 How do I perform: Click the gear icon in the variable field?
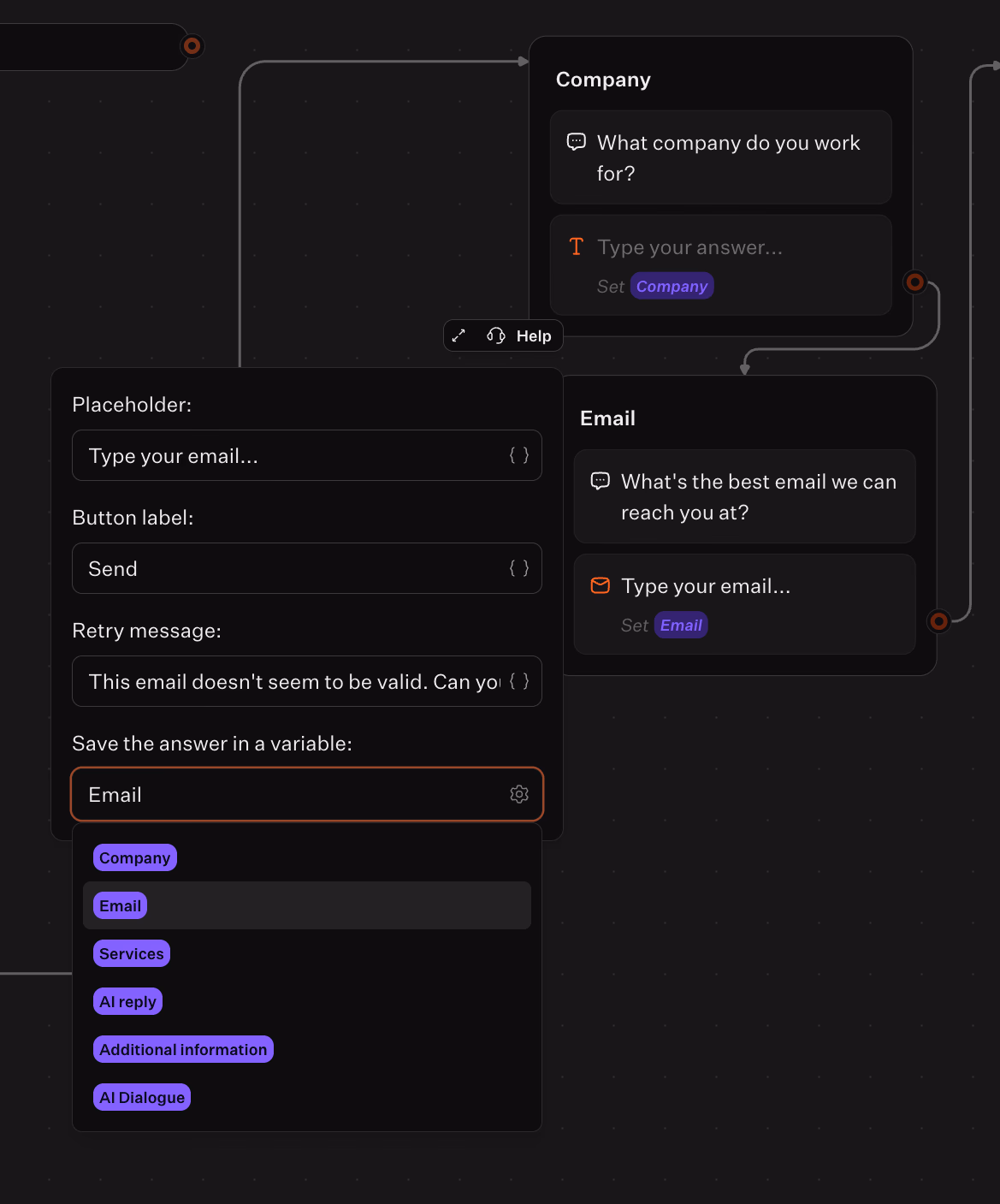click(x=519, y=794)
